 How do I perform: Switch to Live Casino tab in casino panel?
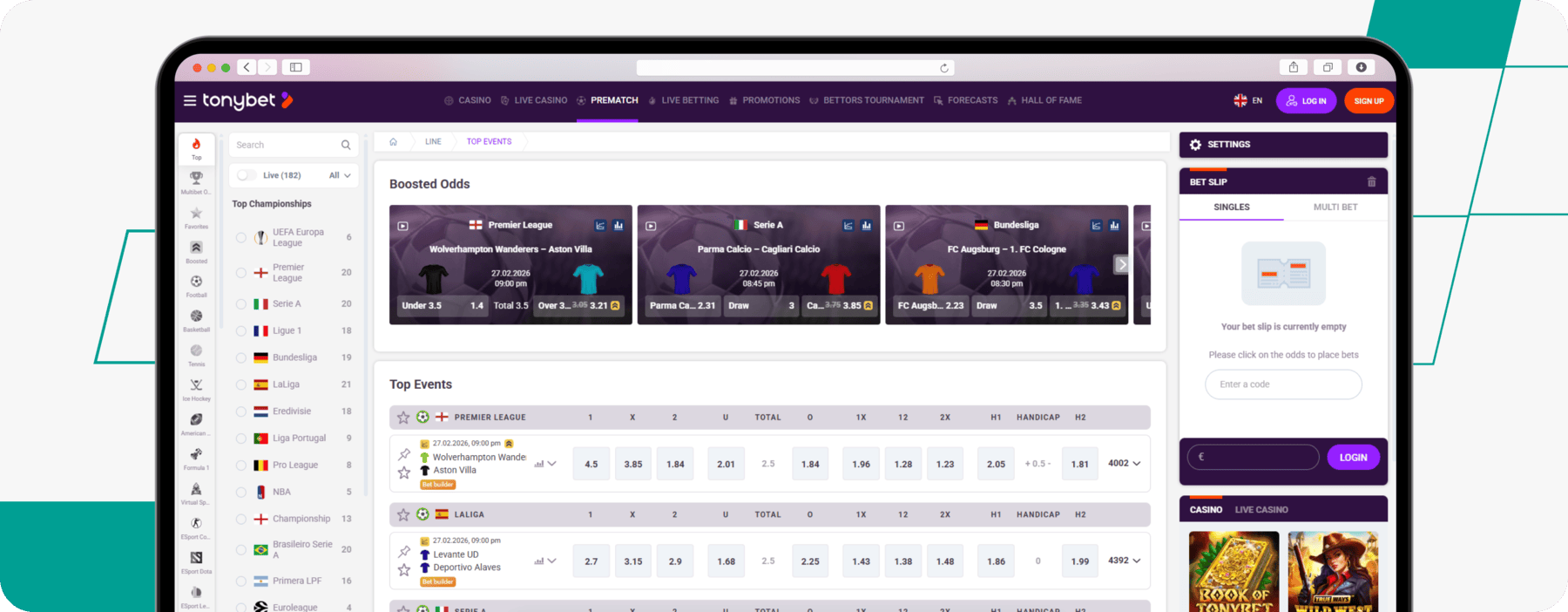[1261, 510]
